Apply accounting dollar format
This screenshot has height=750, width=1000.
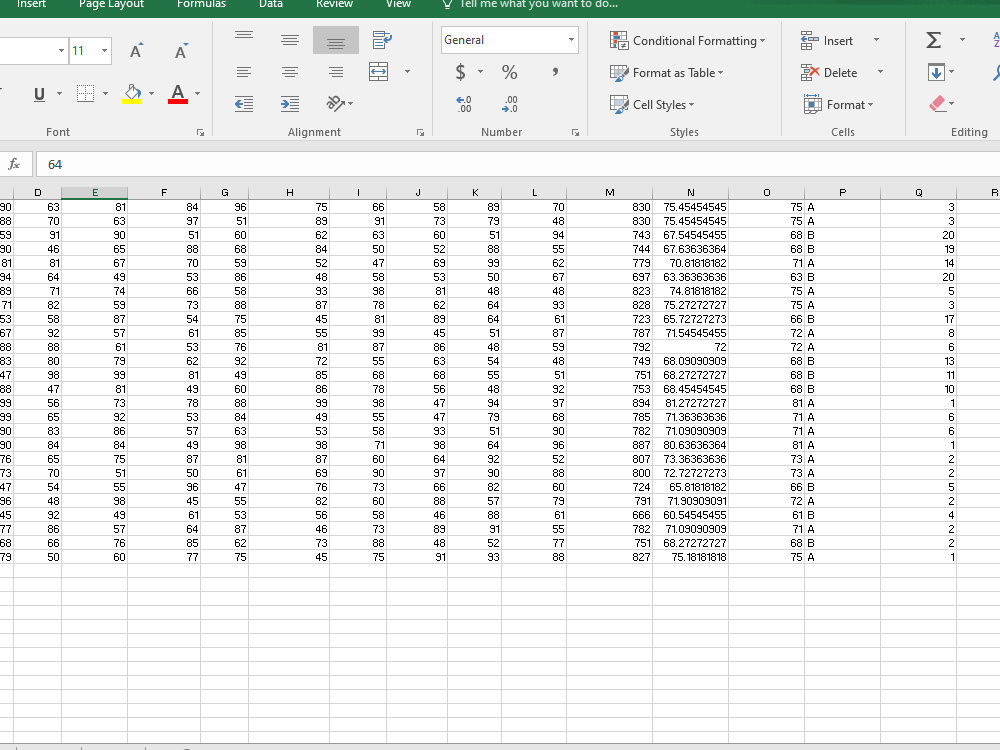(460, 72)
